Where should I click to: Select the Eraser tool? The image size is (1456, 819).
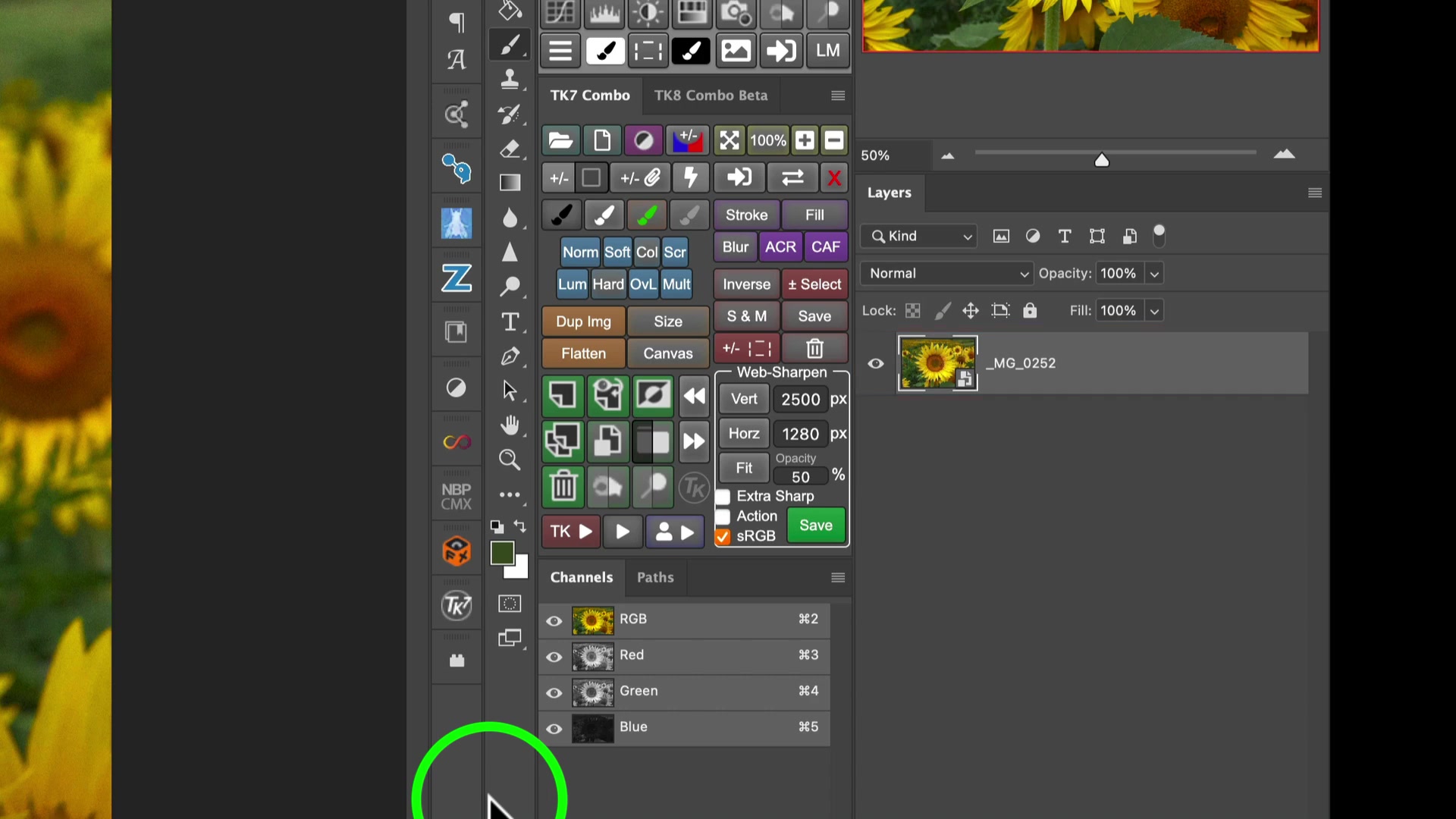(x=510, y=149)
